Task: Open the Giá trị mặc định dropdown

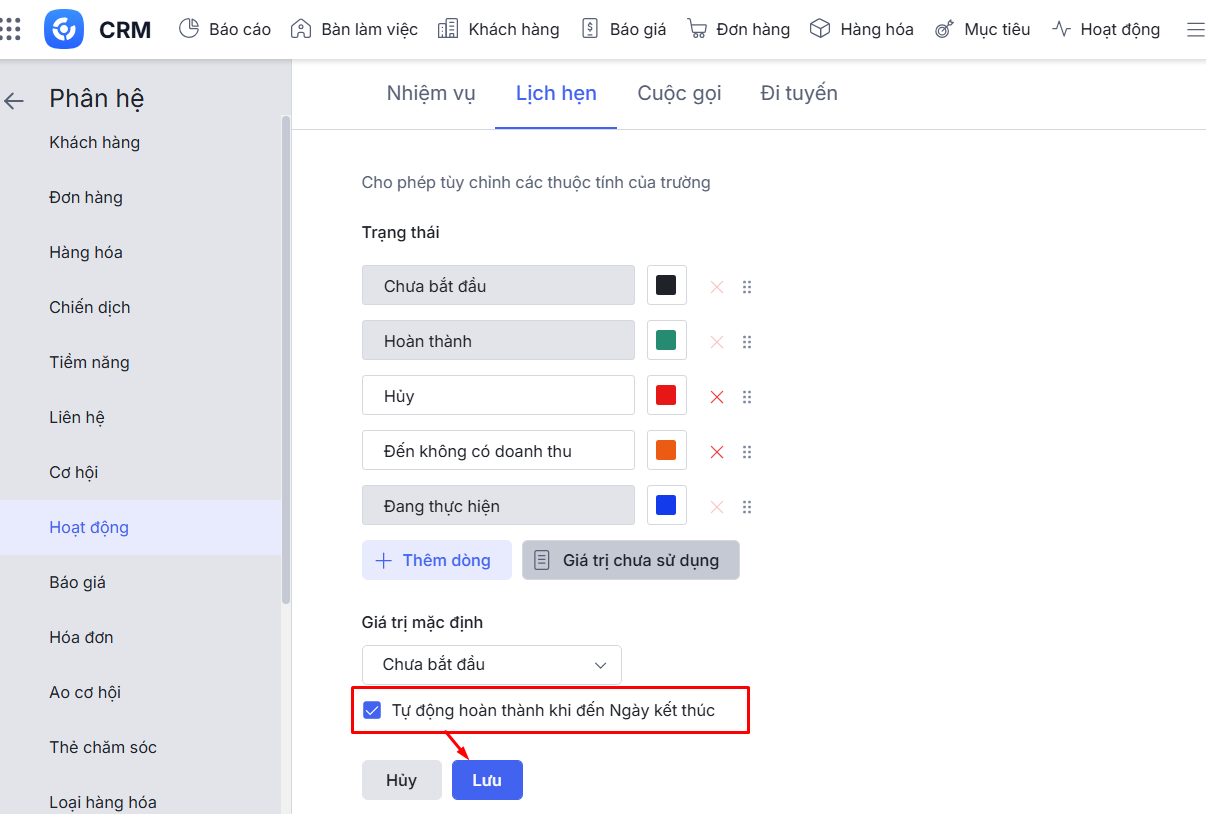Action: (x=491, y=665)
